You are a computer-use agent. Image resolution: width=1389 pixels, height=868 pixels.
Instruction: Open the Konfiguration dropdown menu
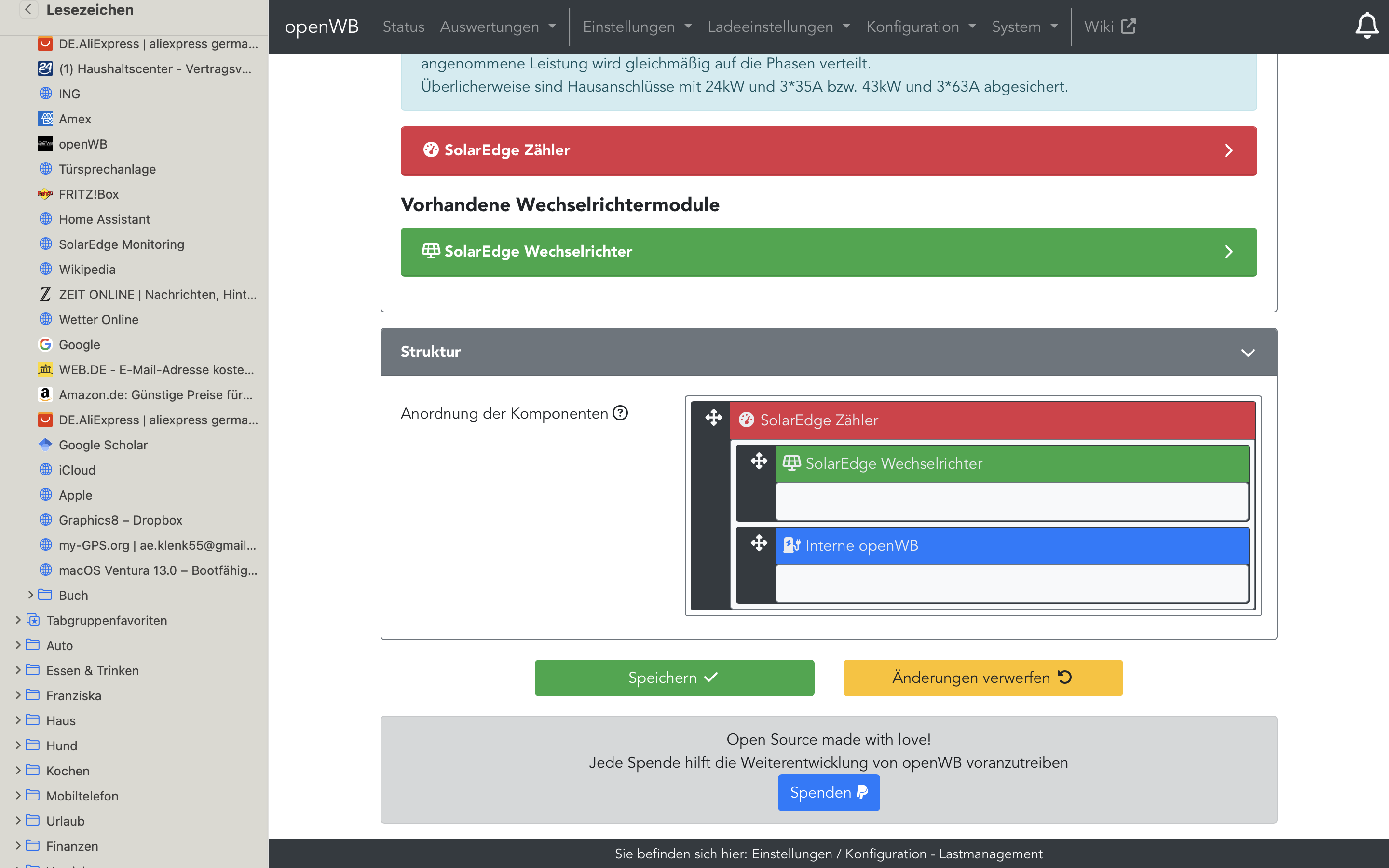(921, 27)
